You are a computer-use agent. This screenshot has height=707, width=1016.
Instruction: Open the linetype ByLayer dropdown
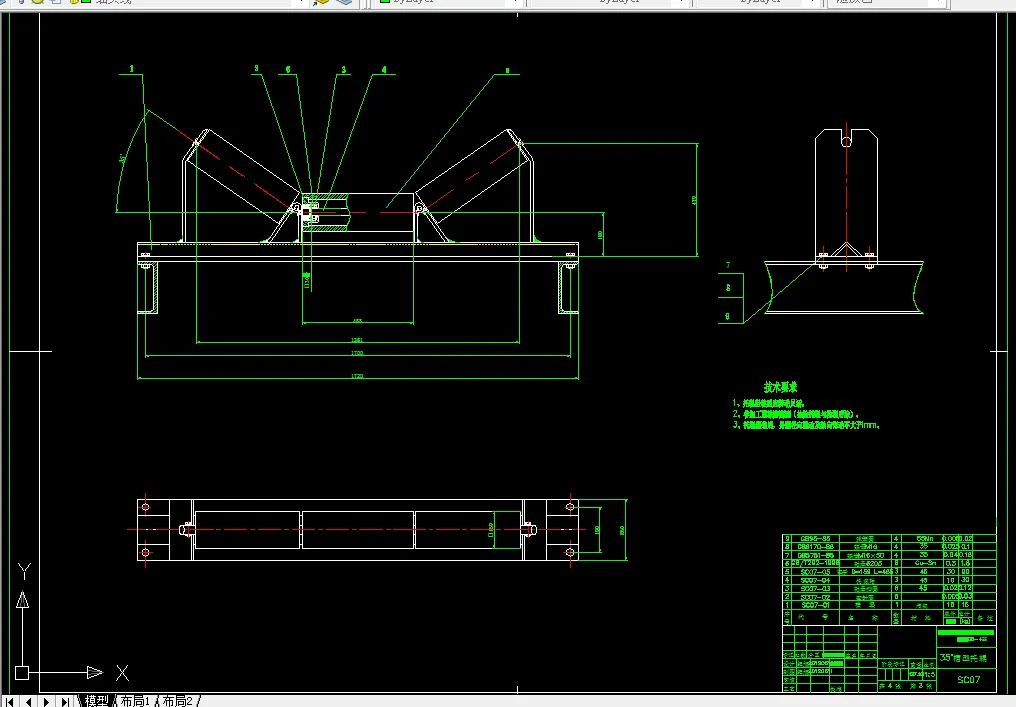(680, 3)
